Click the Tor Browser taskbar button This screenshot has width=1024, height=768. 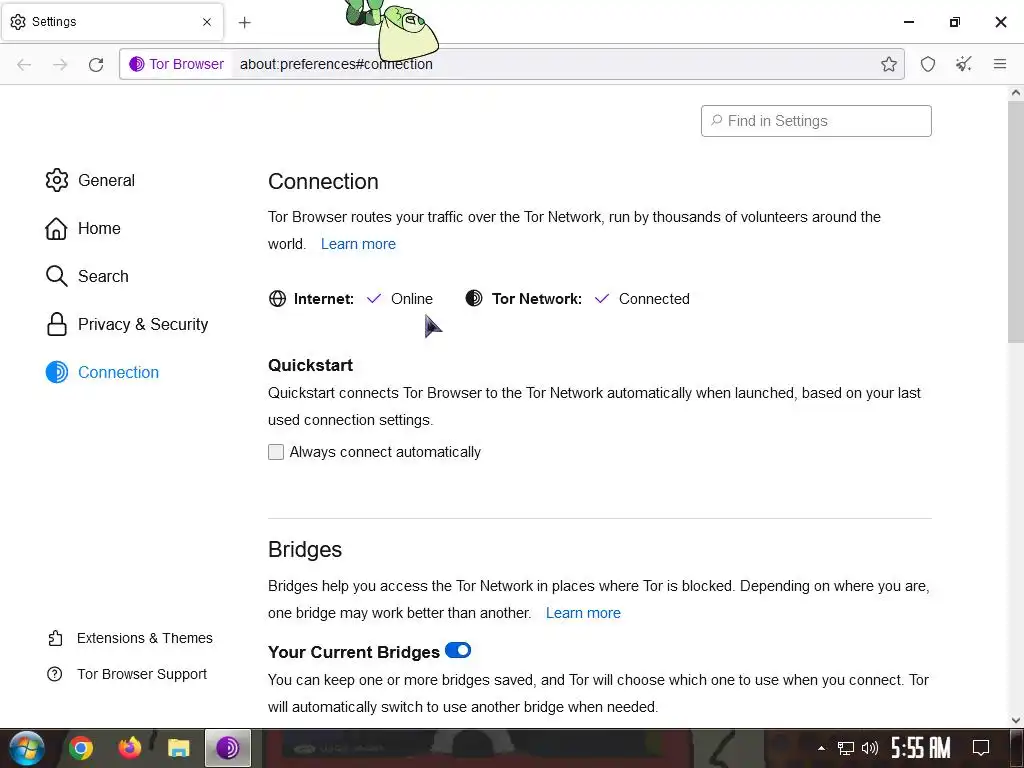(x=228, y=748)
